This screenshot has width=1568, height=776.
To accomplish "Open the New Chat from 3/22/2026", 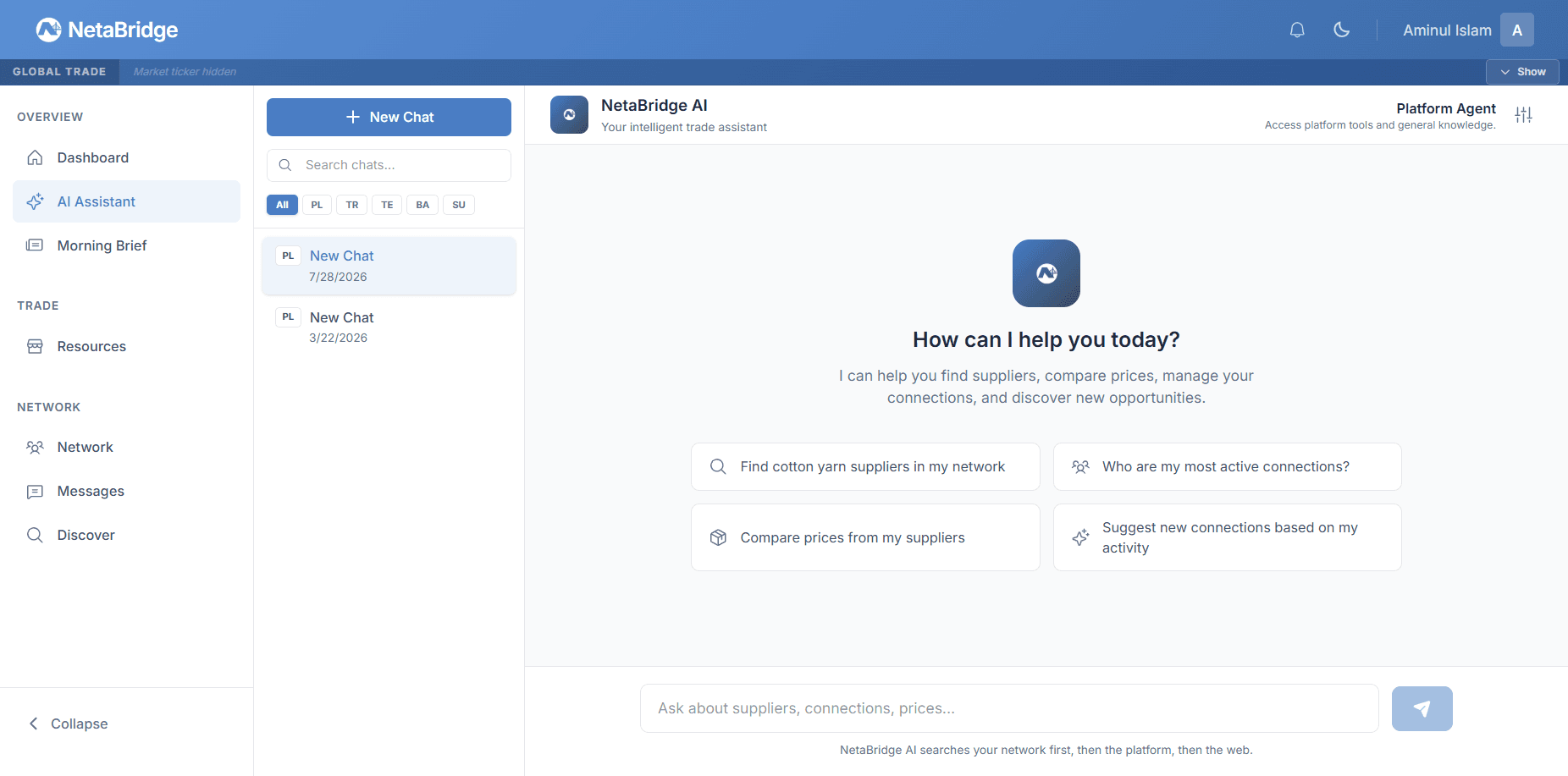I will pos(389,327).
